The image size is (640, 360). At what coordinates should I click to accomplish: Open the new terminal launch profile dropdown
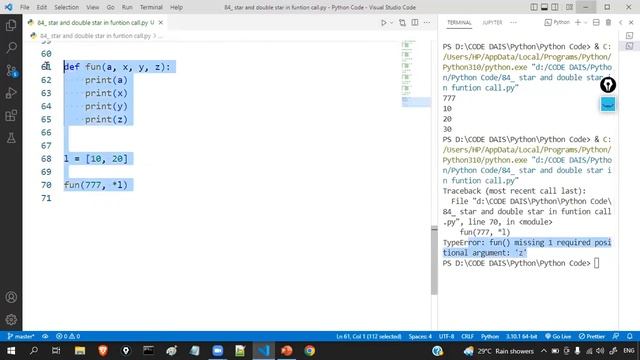pyautogui.click(x=585, y=23)
